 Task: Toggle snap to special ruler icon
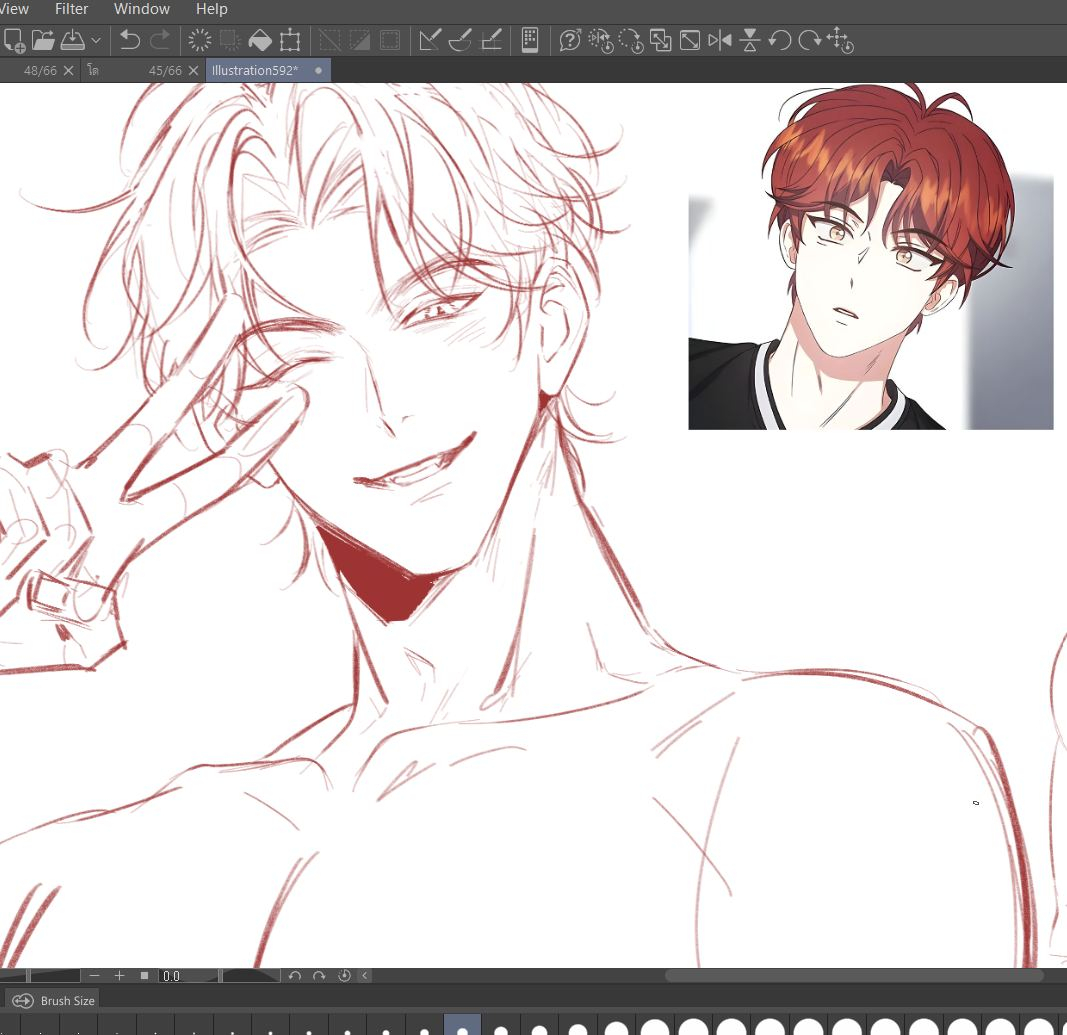[x=460, y=41]
